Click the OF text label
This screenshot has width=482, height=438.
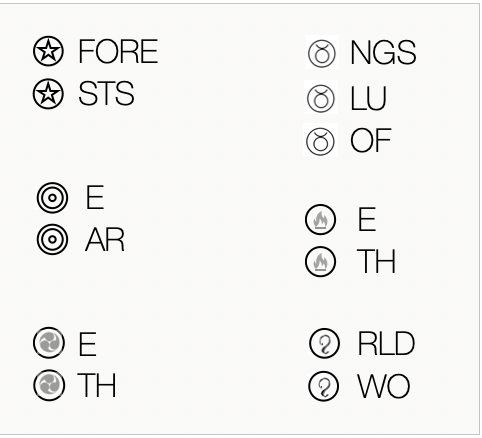370,140
